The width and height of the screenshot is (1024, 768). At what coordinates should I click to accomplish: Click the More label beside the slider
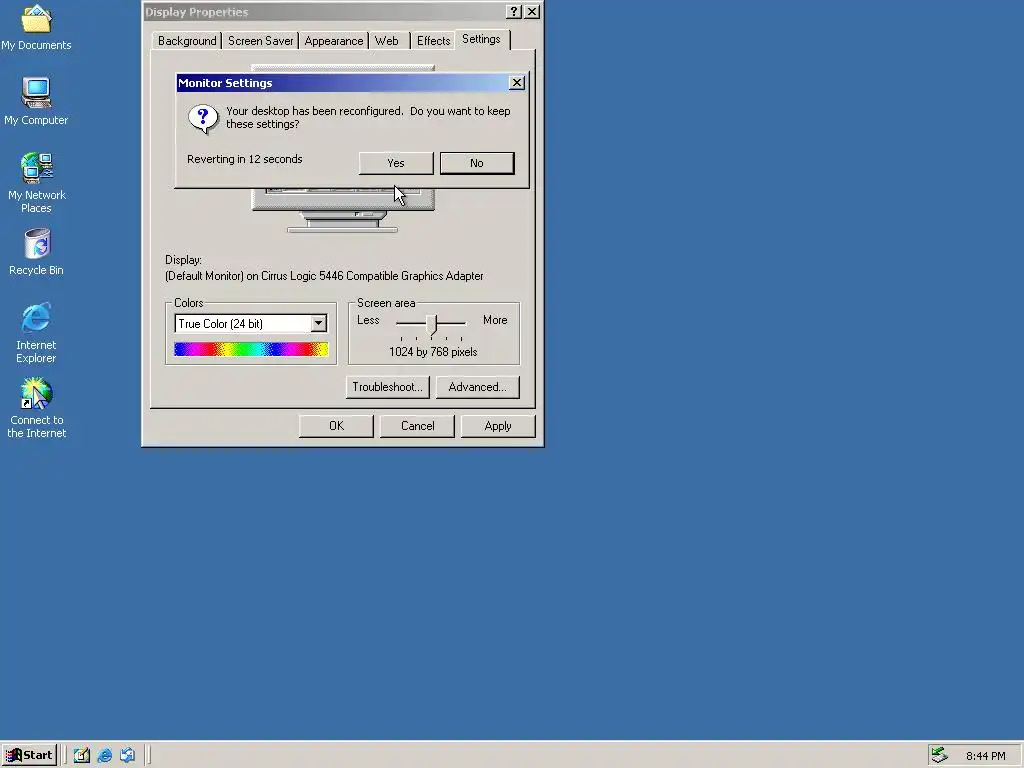click(495, 320)
